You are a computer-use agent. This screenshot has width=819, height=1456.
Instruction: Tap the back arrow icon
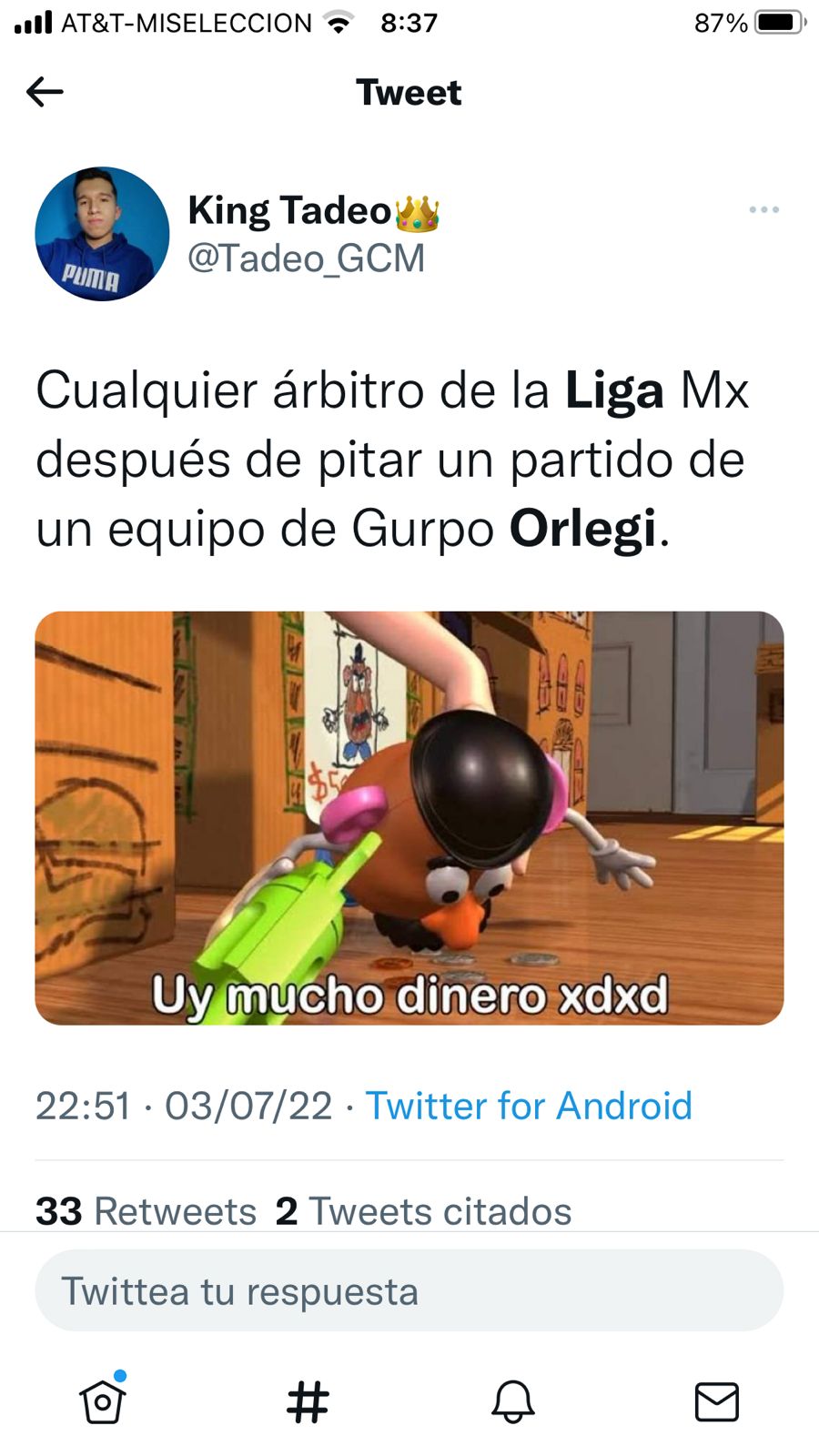tap(45, 92)
